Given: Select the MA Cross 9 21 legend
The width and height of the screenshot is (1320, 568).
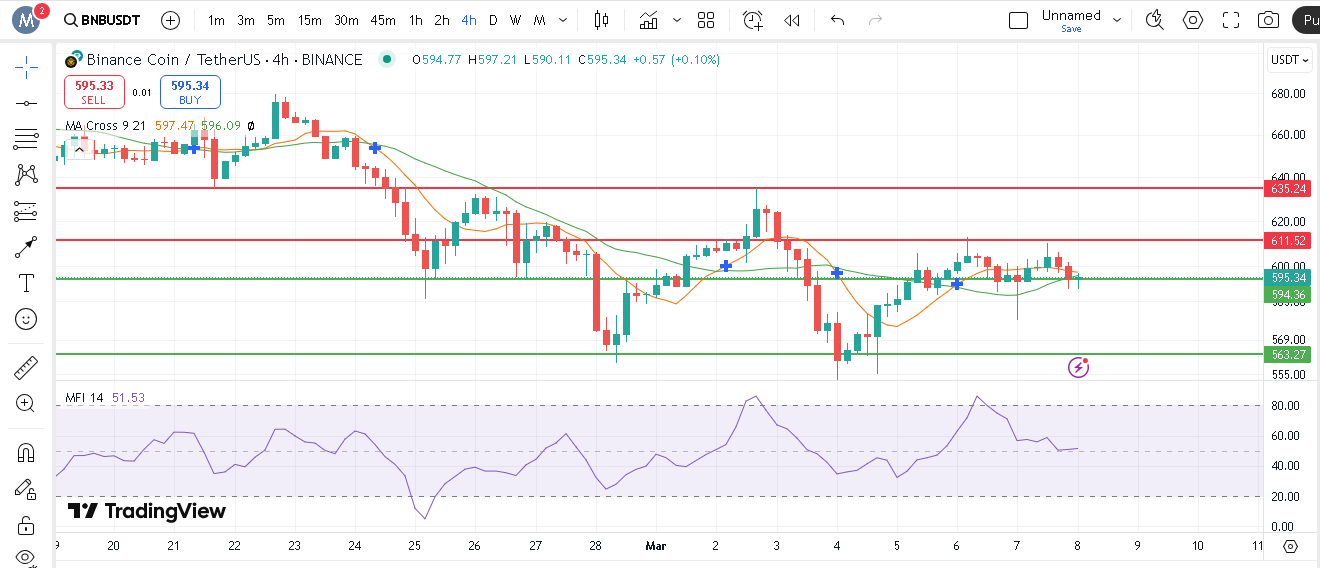Looking at the screenshot, I should (104, 126).
